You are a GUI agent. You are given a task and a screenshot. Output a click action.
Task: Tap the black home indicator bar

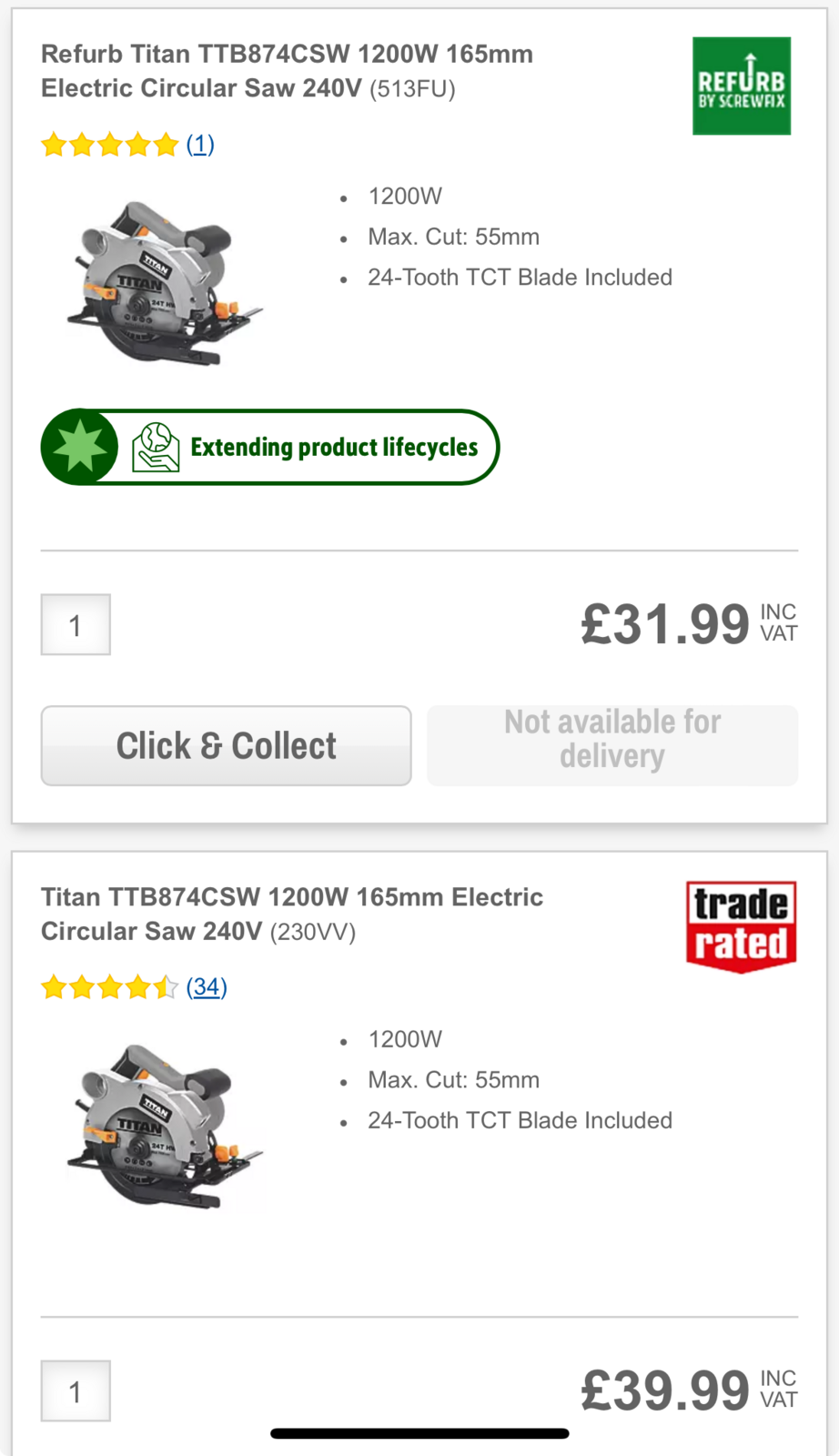pos(419,1433)
